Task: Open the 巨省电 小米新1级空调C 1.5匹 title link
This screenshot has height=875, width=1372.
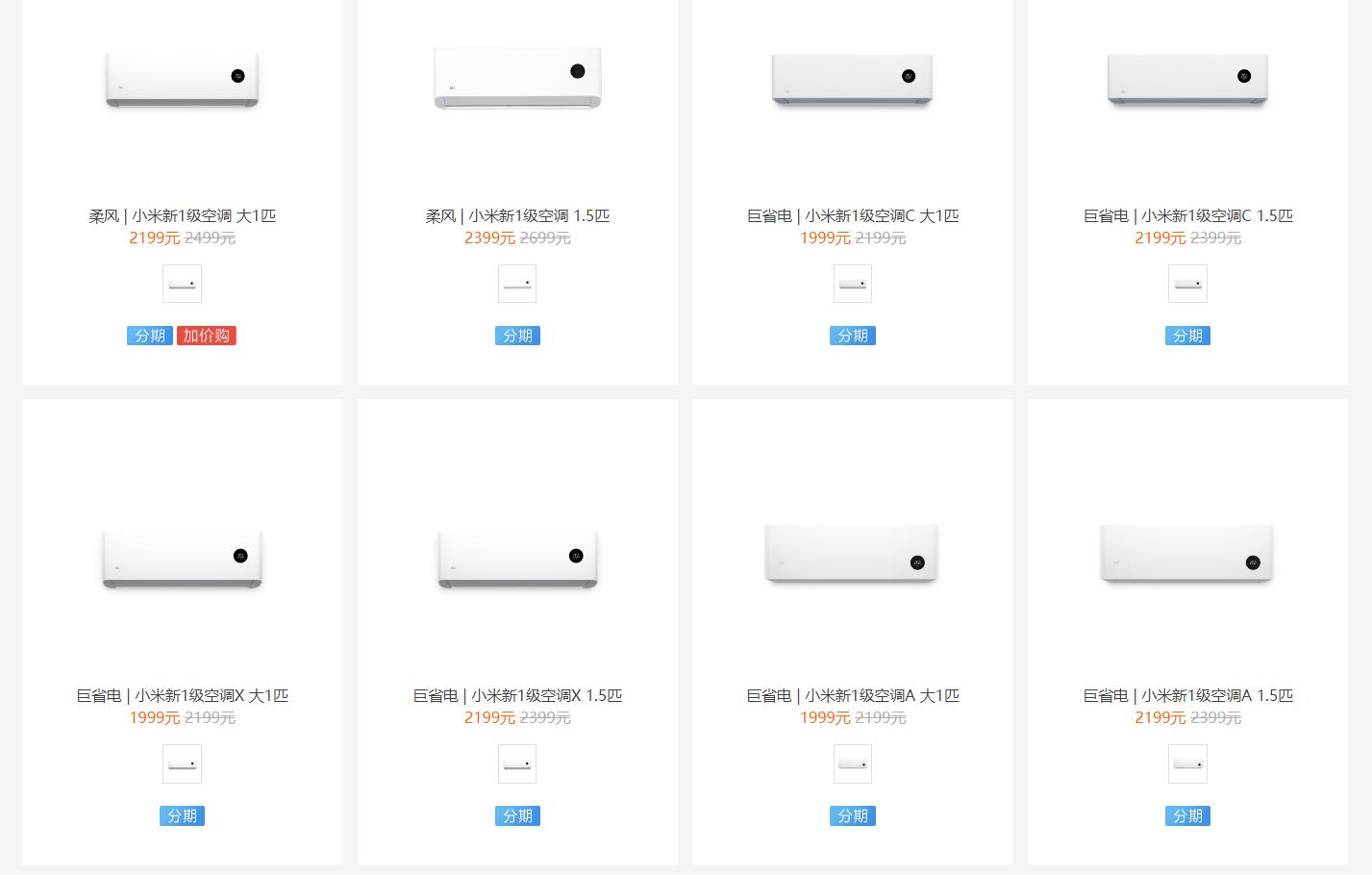Action: click(x=1187, y=216)
